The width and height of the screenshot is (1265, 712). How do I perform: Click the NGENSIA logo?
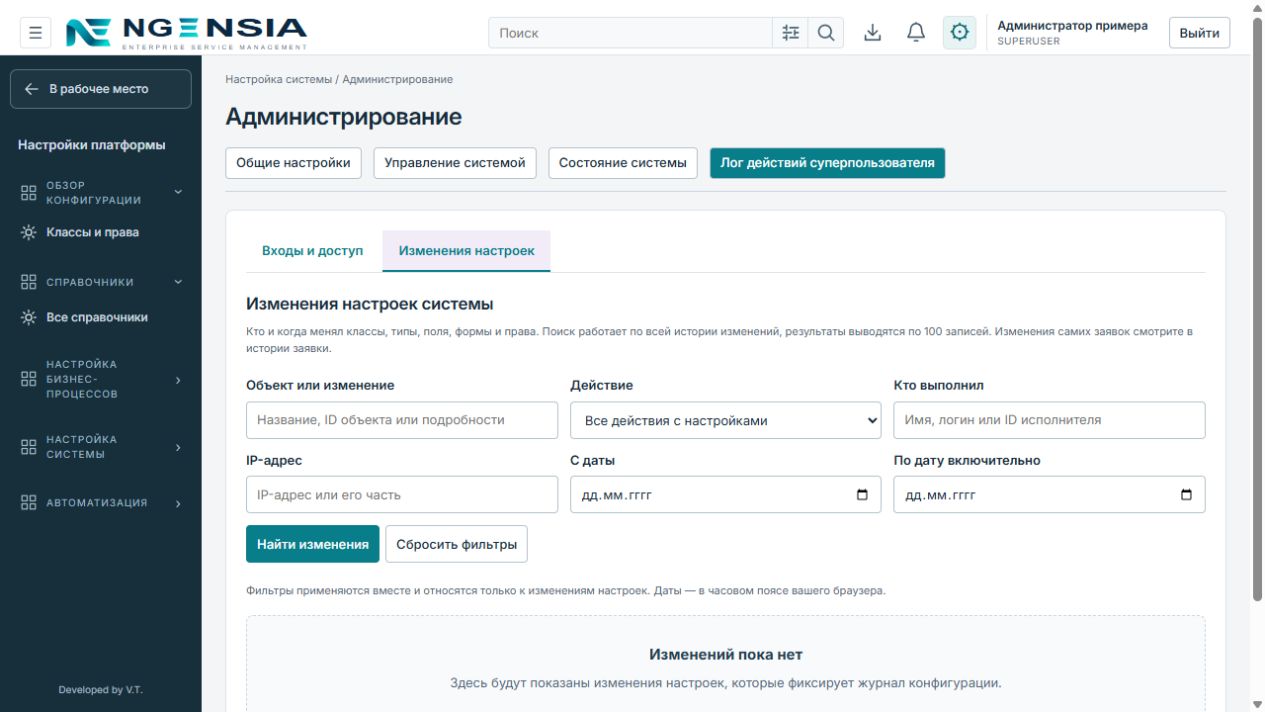pos(187,33)
